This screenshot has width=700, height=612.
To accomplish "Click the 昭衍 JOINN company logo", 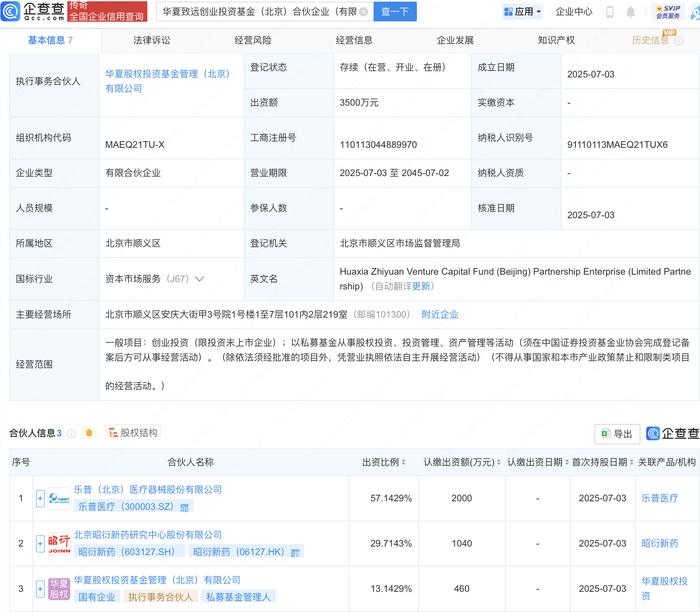I will 59,544.
